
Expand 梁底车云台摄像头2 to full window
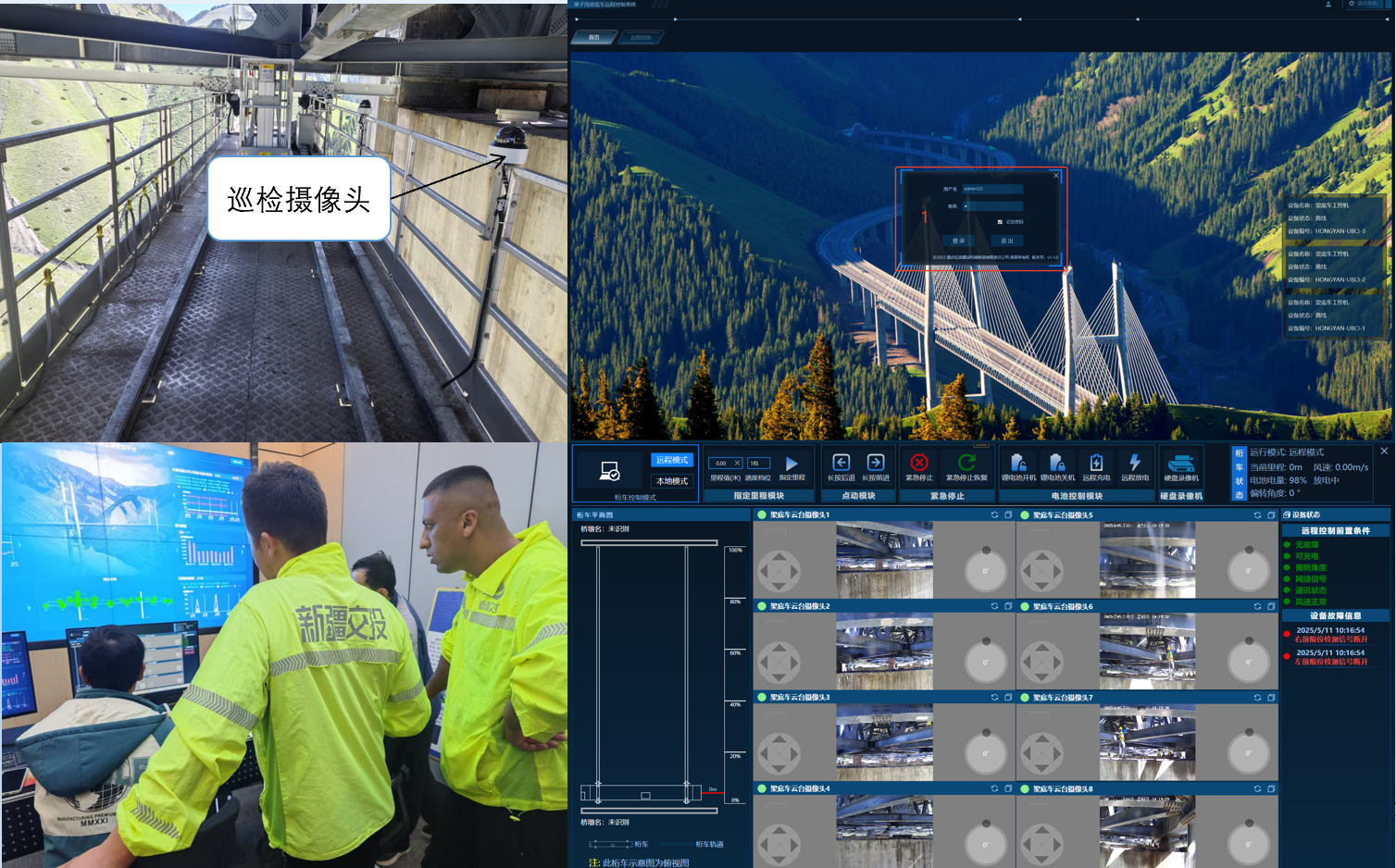point(1008,606)
